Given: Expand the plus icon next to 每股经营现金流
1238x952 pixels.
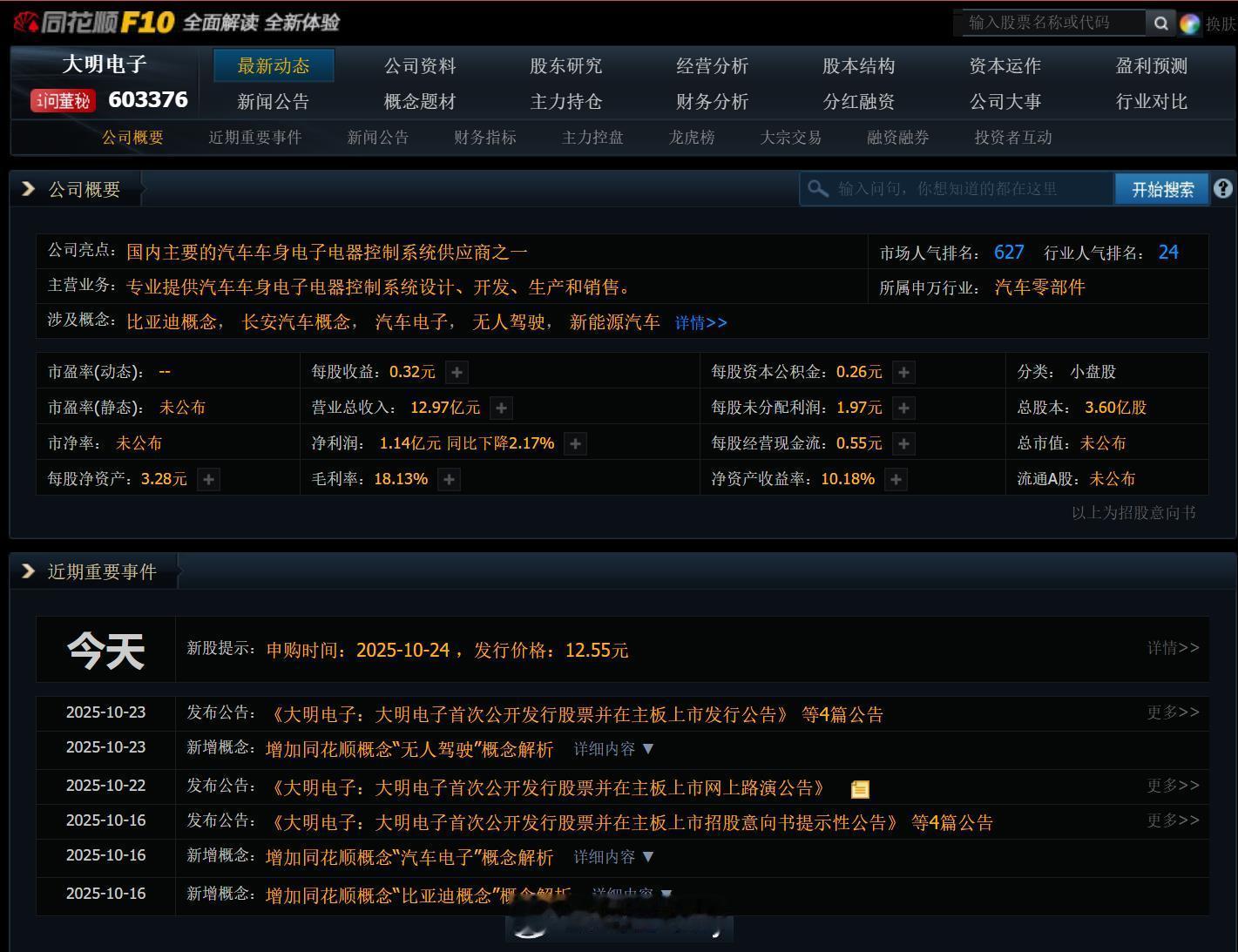Looking at the screenshot, I should 903,443.
